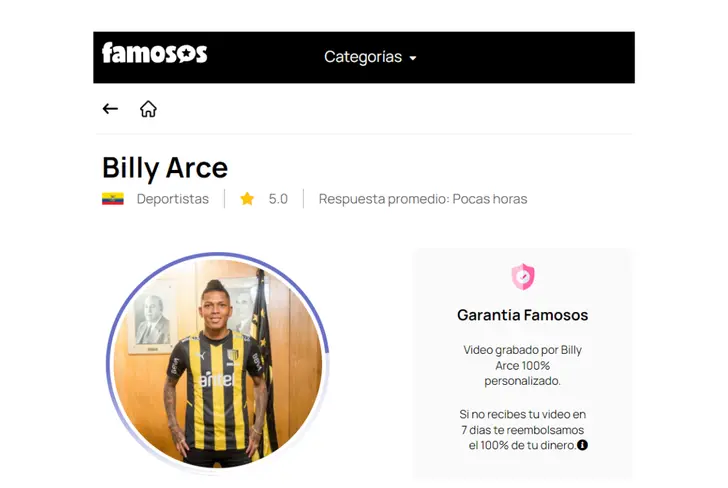Select the Billy Arce name heading
This screenshot has width=728, height=488.
point(165,168)
